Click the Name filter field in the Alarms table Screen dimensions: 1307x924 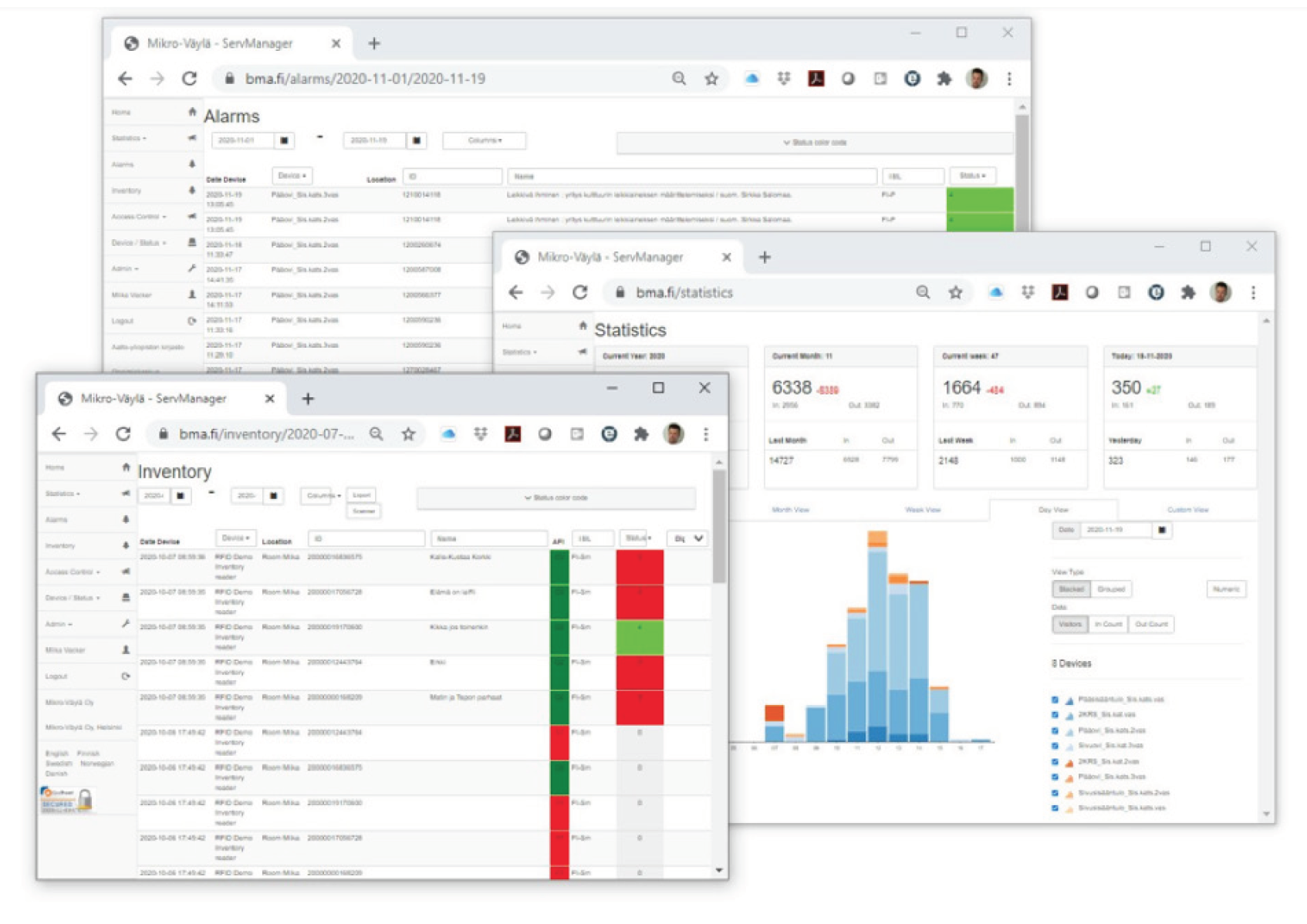(x=691, y=176)
